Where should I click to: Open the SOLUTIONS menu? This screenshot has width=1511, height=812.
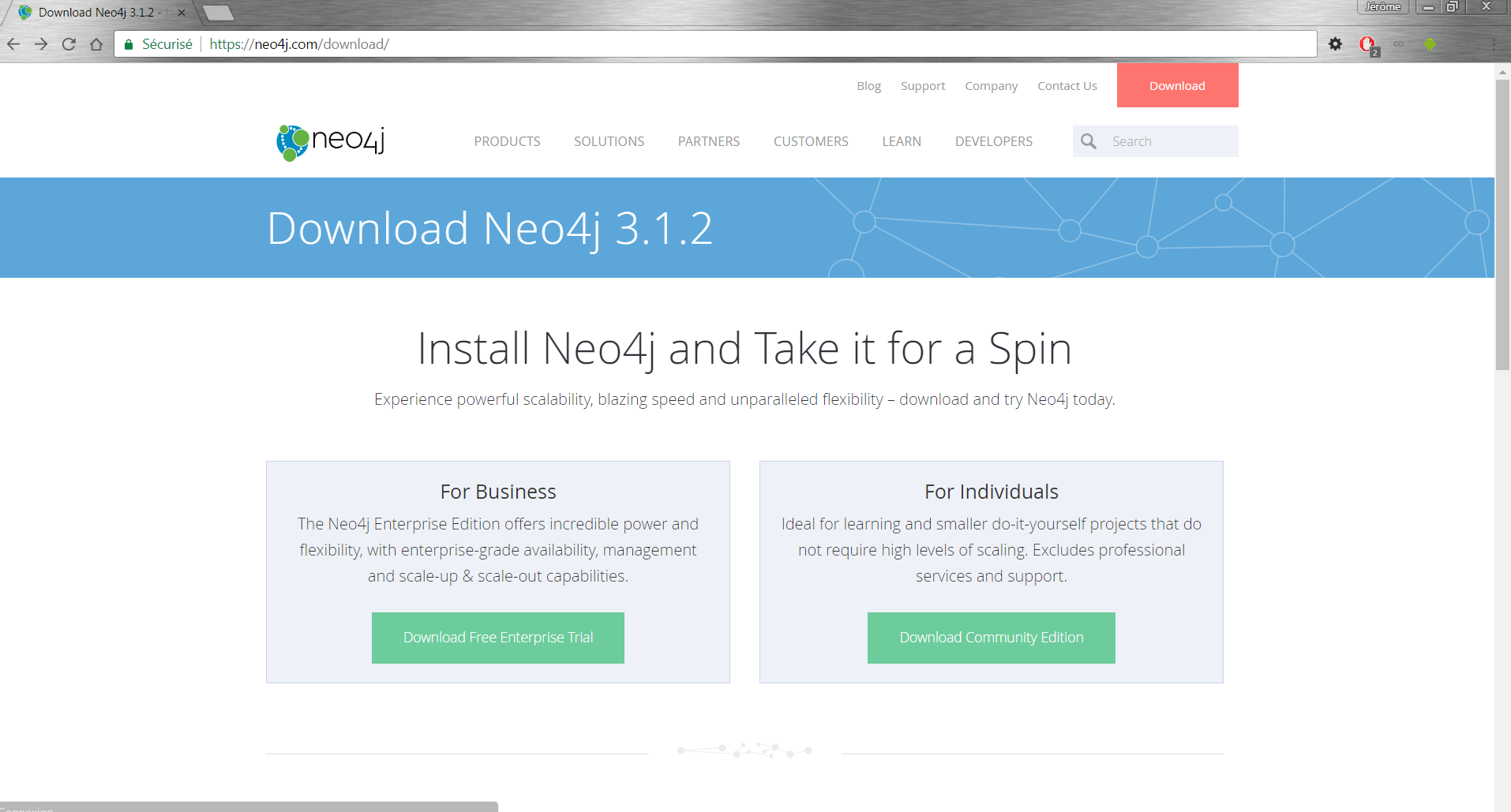click(609, 141)
